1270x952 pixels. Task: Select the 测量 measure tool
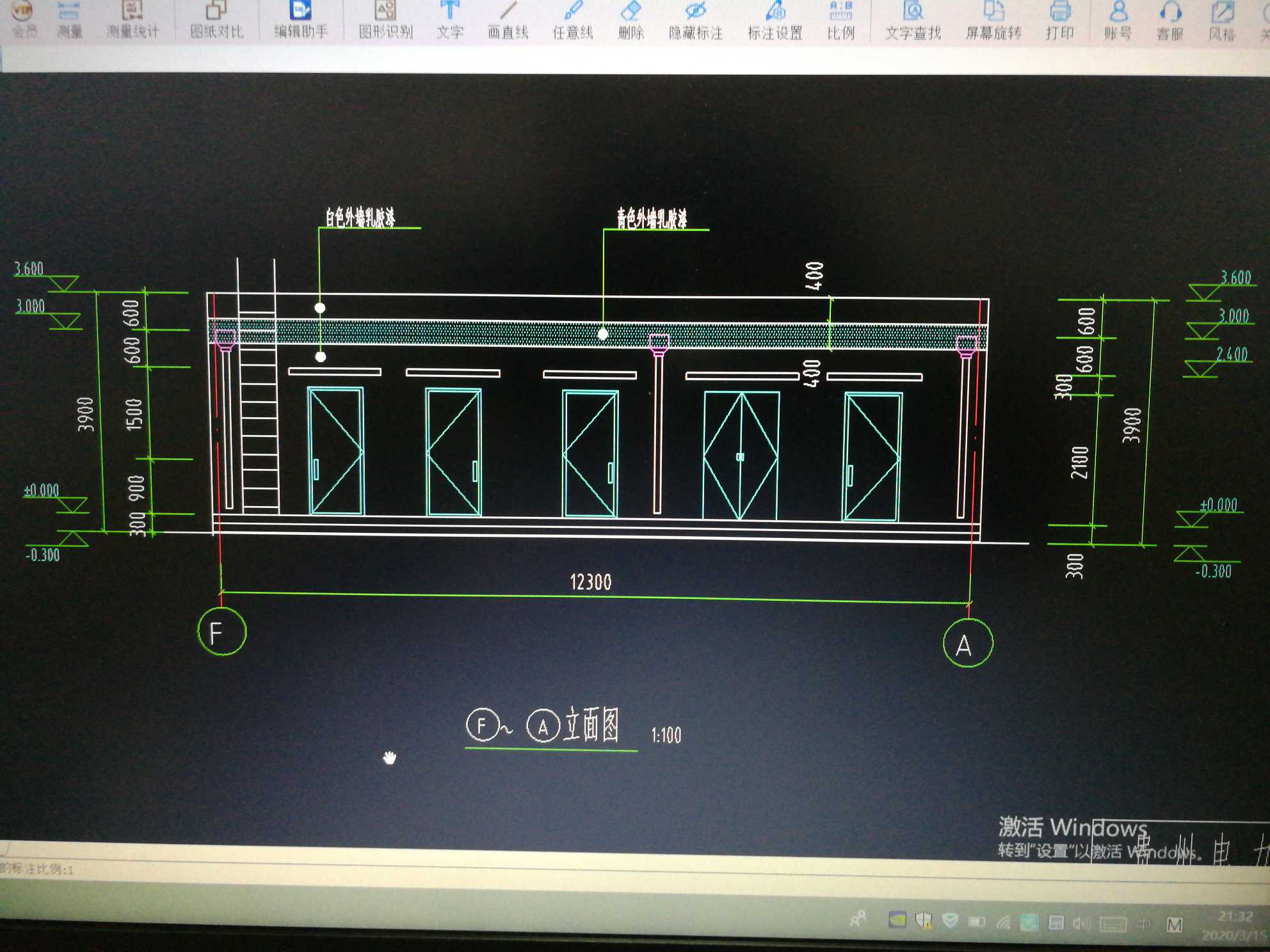(69, 19)
